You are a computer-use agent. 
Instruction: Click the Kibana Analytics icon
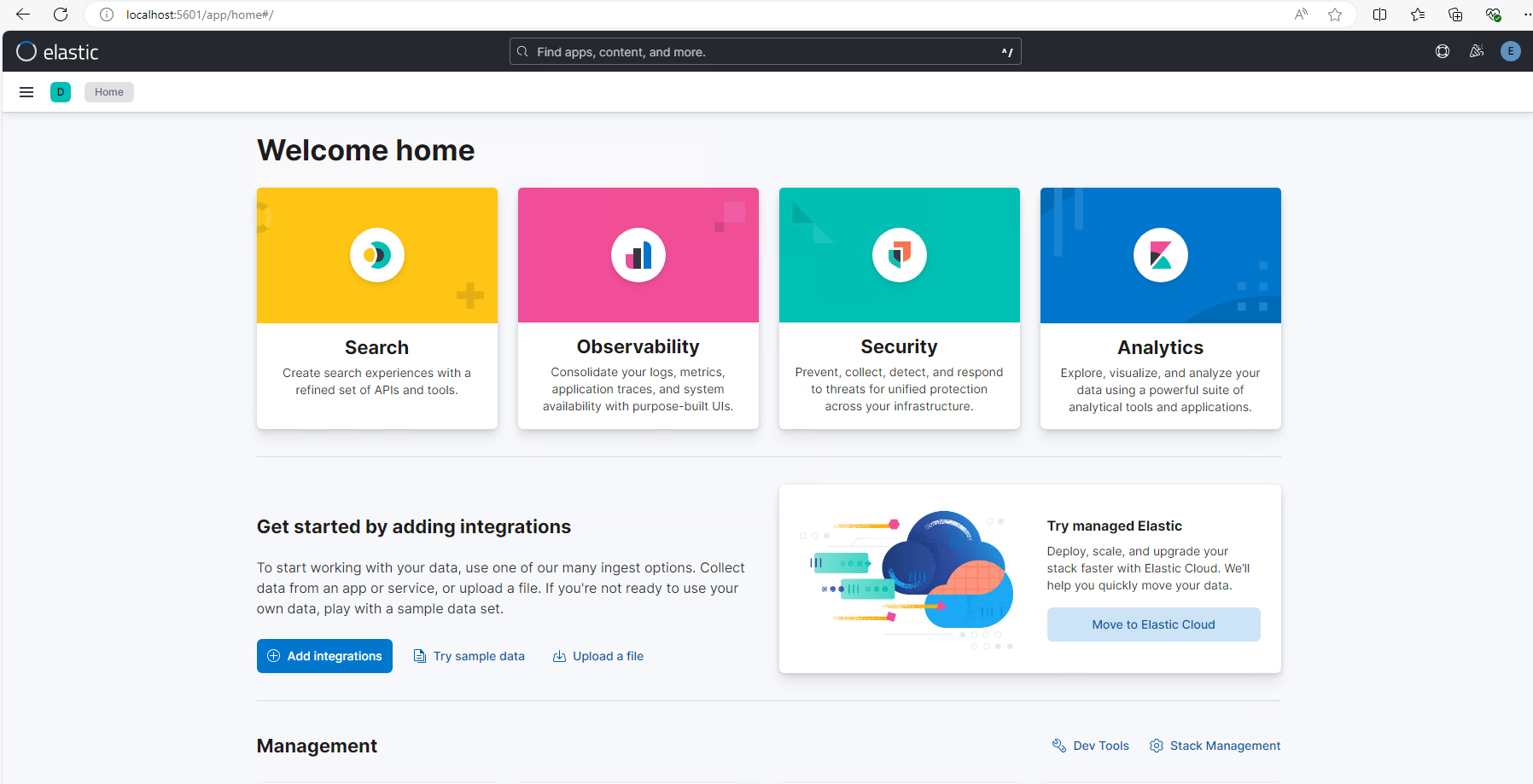(x=1160, y=255)
